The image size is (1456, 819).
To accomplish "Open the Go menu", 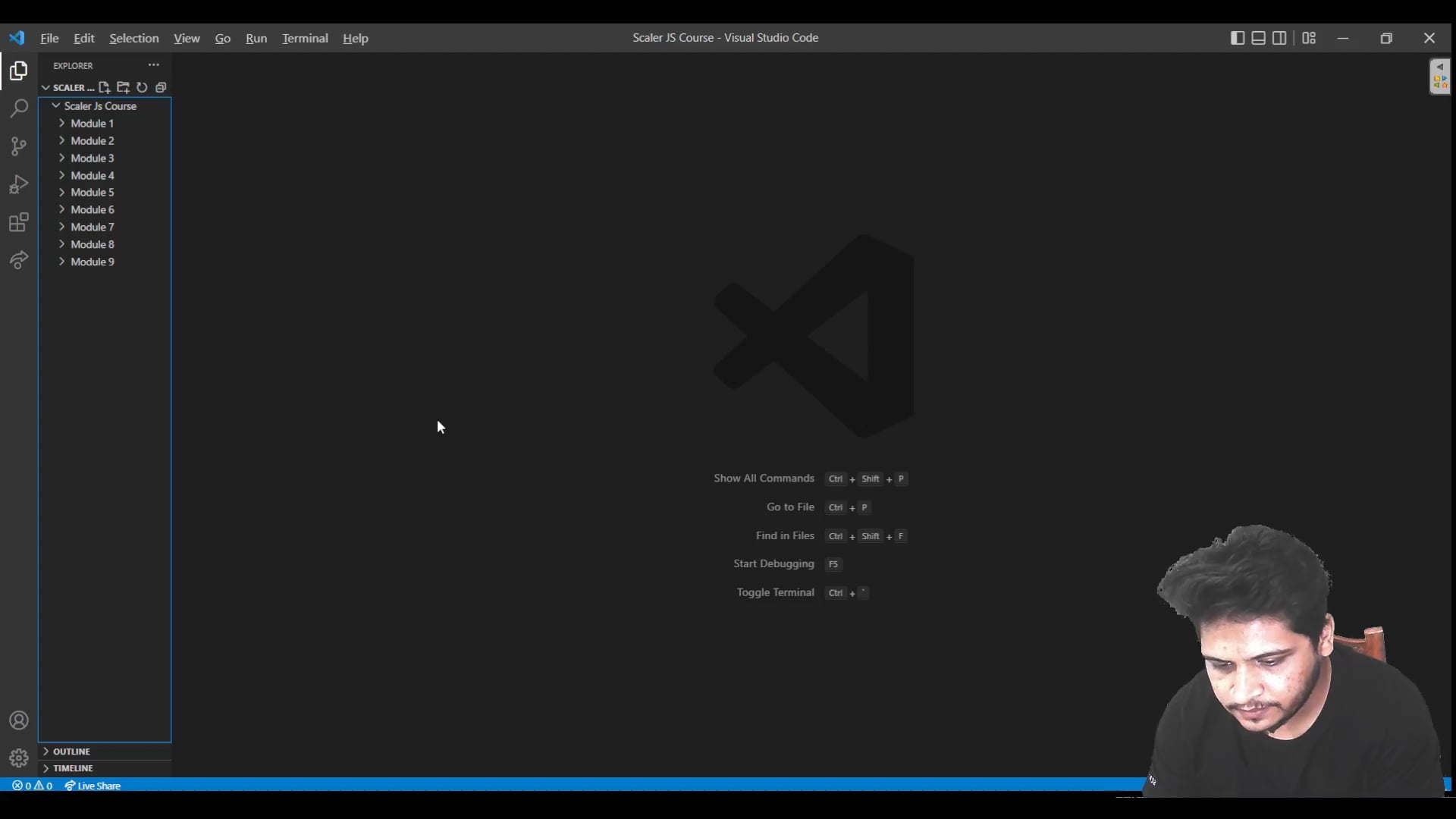I will click(223, 38).
